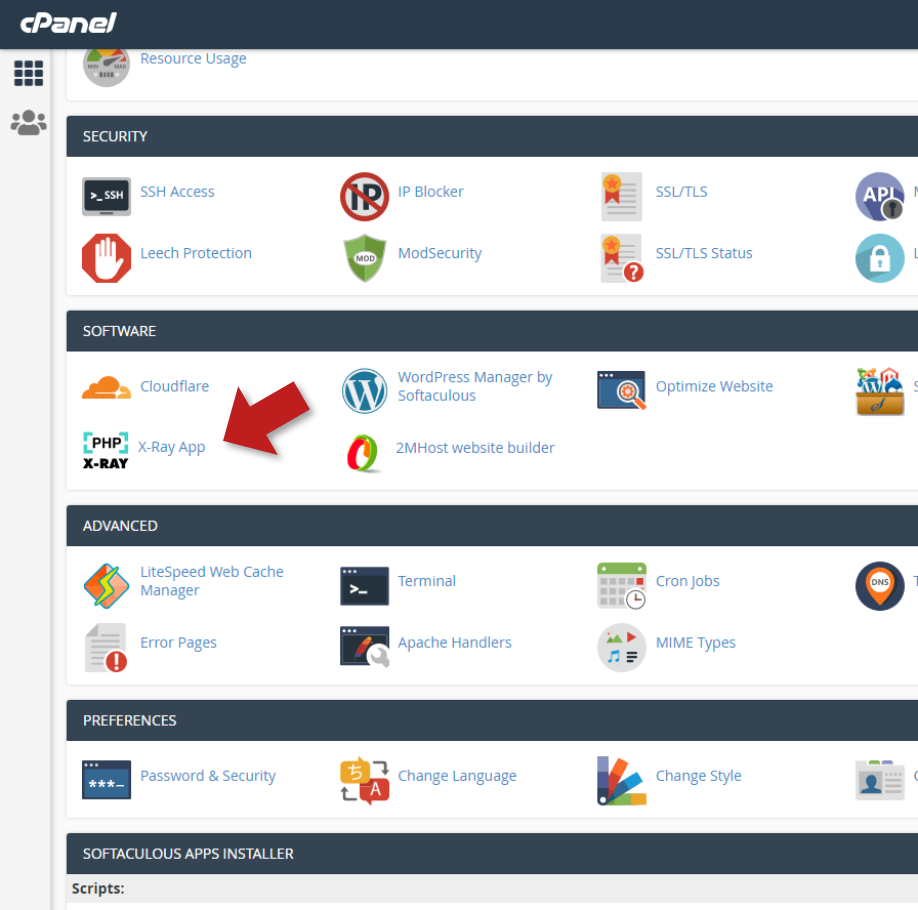Click the SSH Access terminal icon
The height and width of the screenshot is (910, 918).
point(106,196)
